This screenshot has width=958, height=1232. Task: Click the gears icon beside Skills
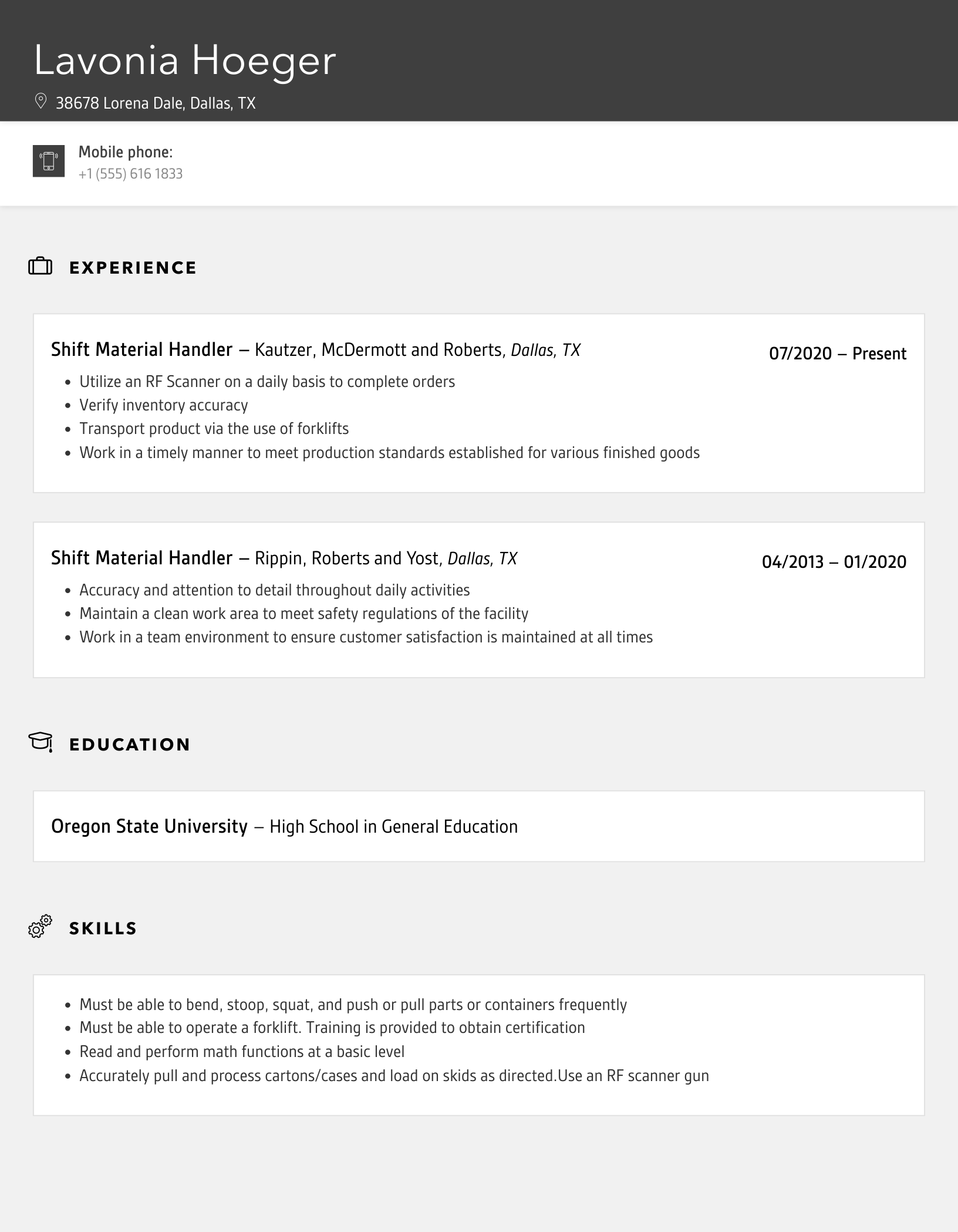pyautogui.click(x=41, y=927)
